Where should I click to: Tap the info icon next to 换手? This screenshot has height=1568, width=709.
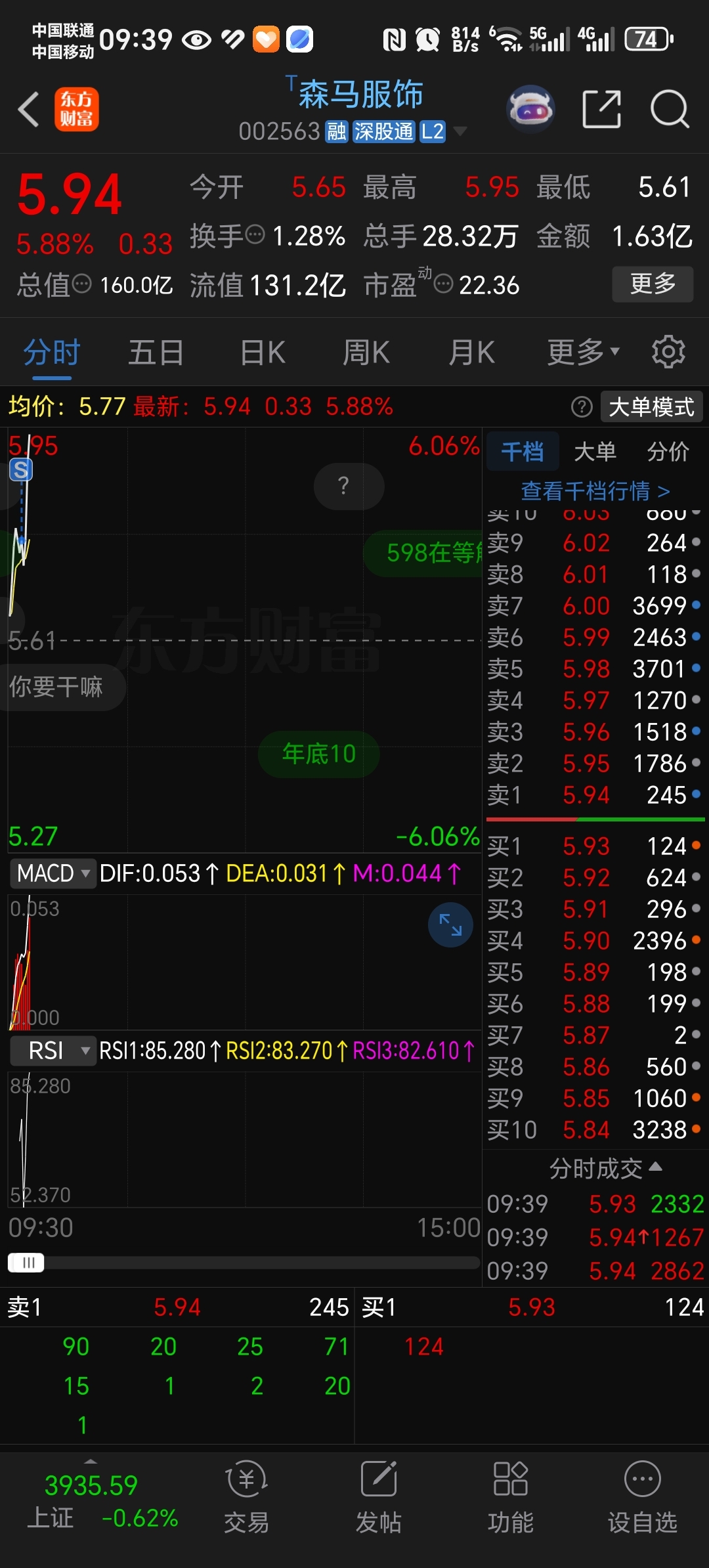coord(255,234)
